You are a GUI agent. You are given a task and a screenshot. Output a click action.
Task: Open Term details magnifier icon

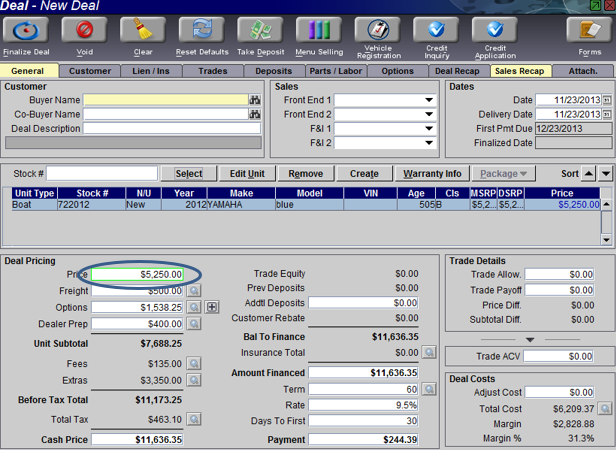click(x=429, y=389)
